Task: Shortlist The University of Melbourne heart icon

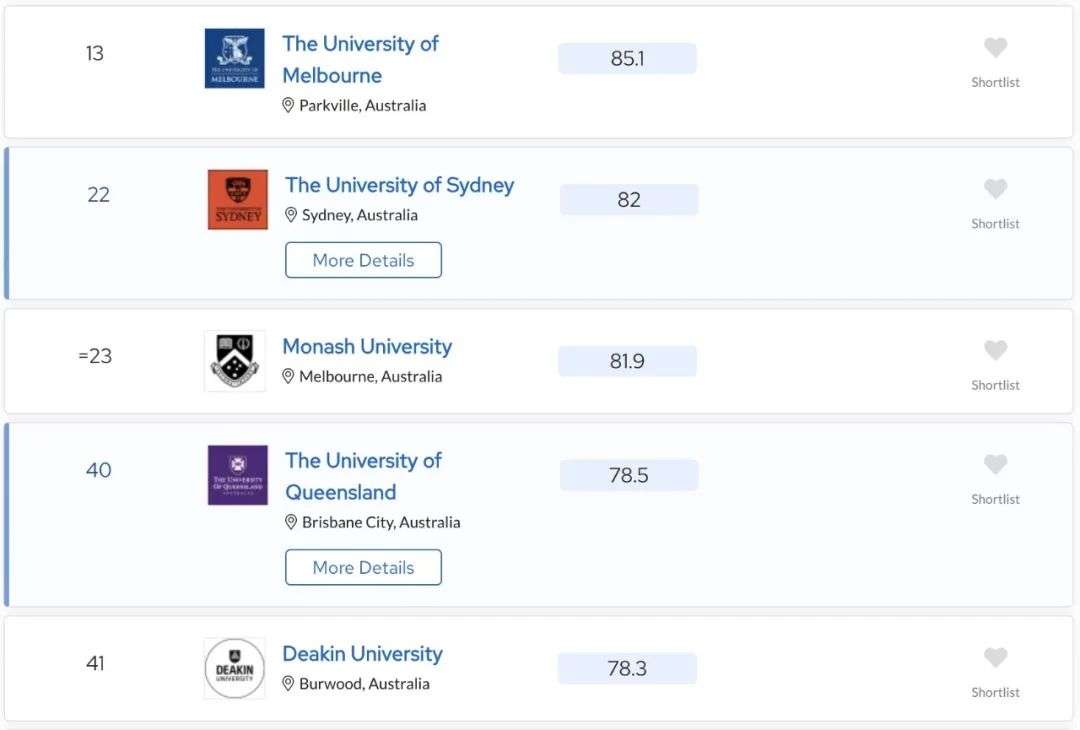Action: click(x=995, y=48)
